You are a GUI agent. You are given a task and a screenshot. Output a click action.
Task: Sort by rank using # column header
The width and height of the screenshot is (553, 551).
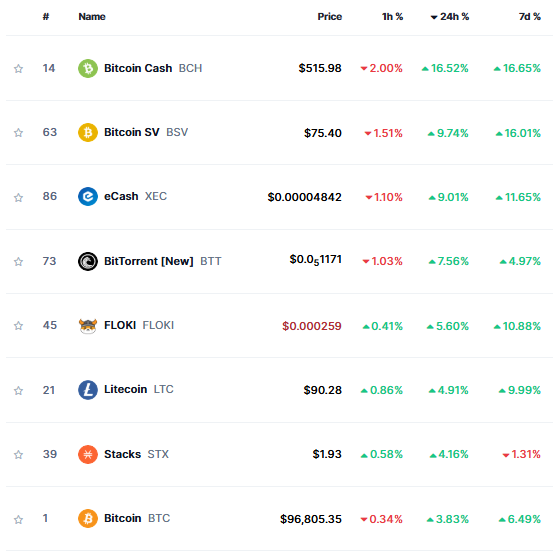pyautogui.click(x=46, y=17)
